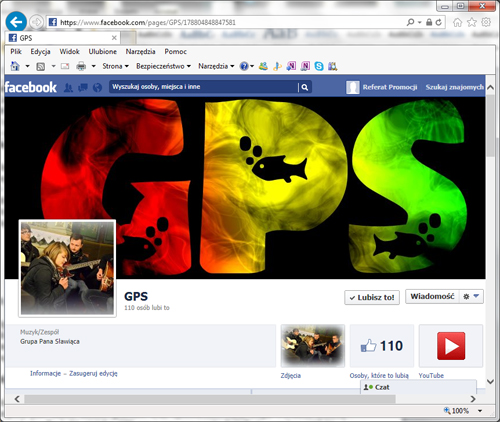The image size is (500, 422).
Task: Open the GPS profile picture thumbnail
Action: [67, 268]
